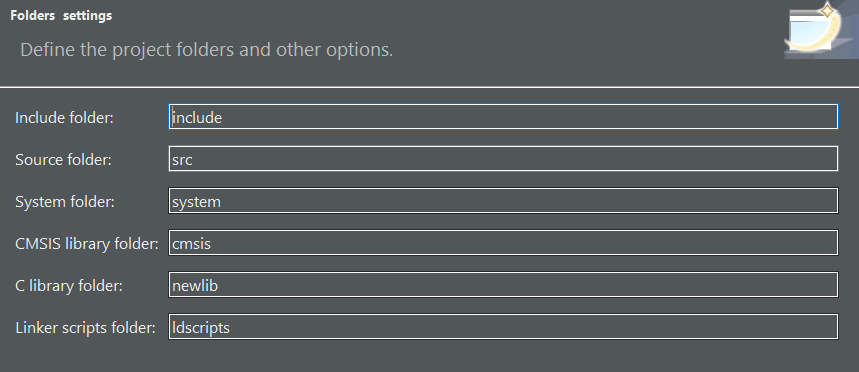Click into the Source folder field
Viewport: 859px width, 372px height.
[503, 159]
